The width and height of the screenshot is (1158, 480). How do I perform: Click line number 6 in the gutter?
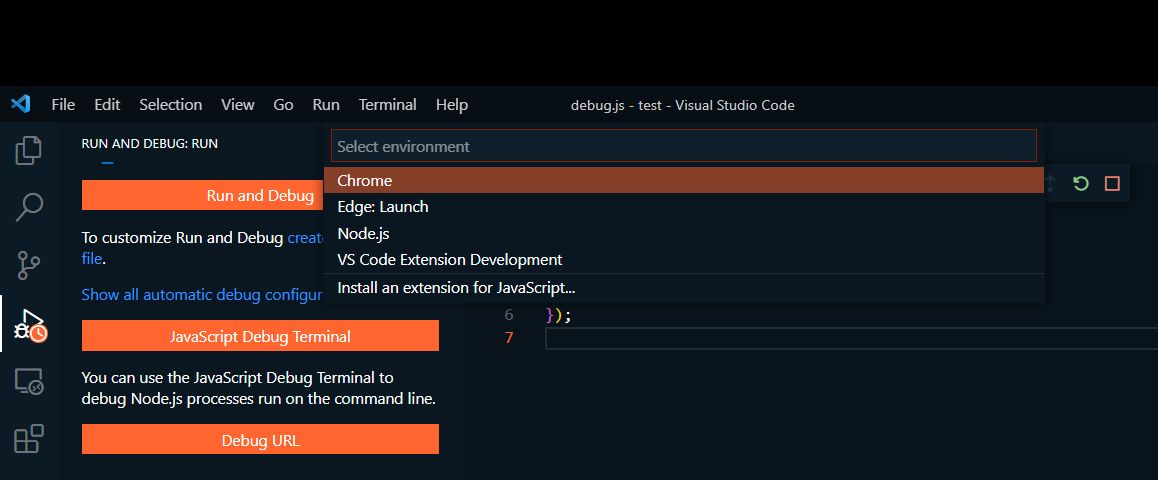click(x=509, y=315)
